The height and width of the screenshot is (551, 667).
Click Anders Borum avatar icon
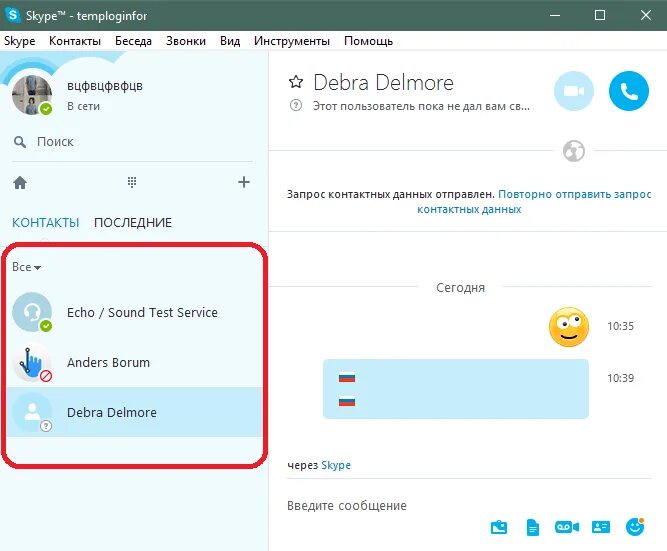click(x=32, y=362)
